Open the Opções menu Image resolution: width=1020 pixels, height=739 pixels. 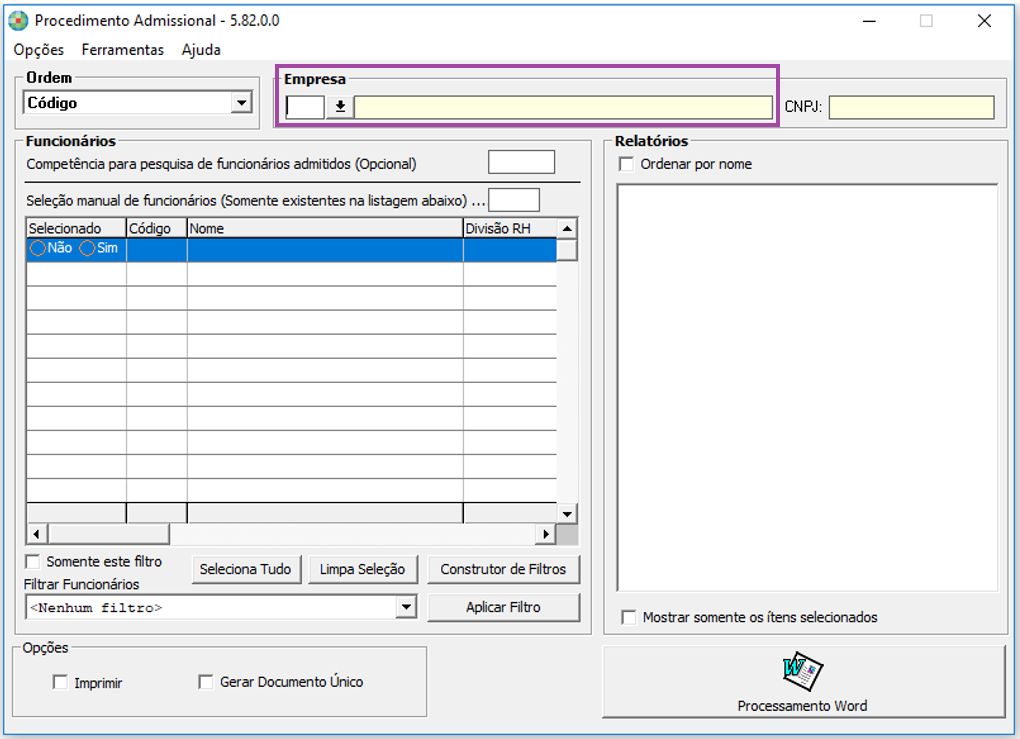(38, 50)
